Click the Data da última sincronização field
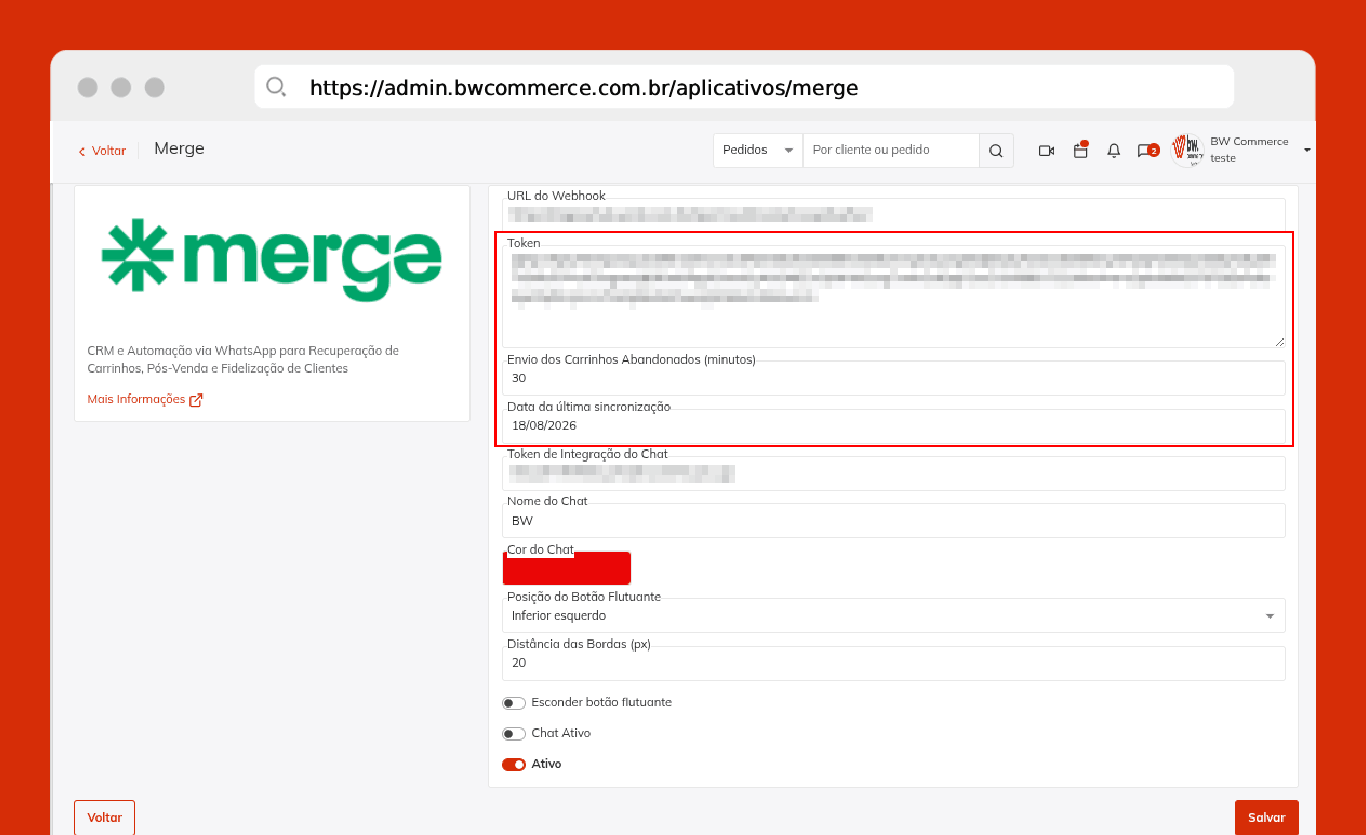The width and height of the screenshot is (1366, 835). point(894,425)
